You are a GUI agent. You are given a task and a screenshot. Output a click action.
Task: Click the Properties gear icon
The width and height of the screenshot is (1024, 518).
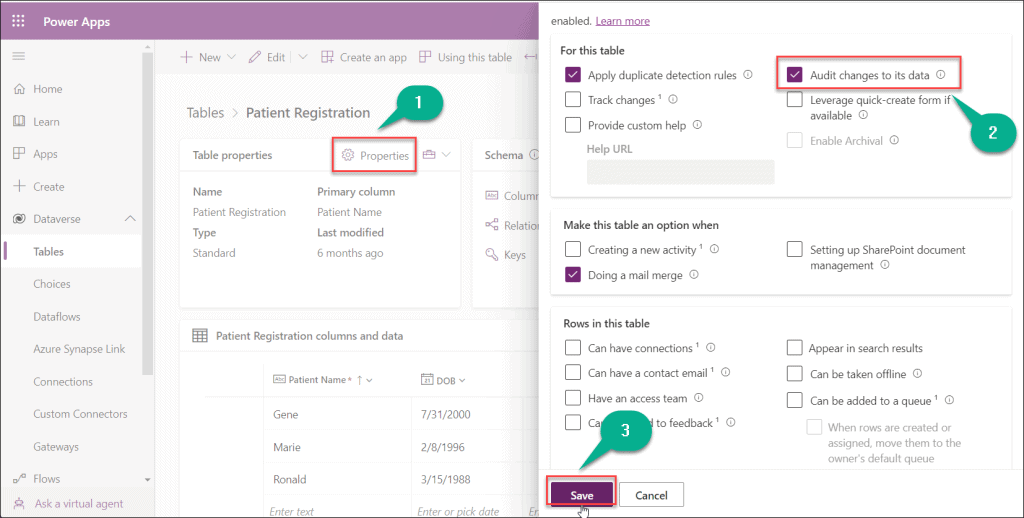tap(348, 155)
